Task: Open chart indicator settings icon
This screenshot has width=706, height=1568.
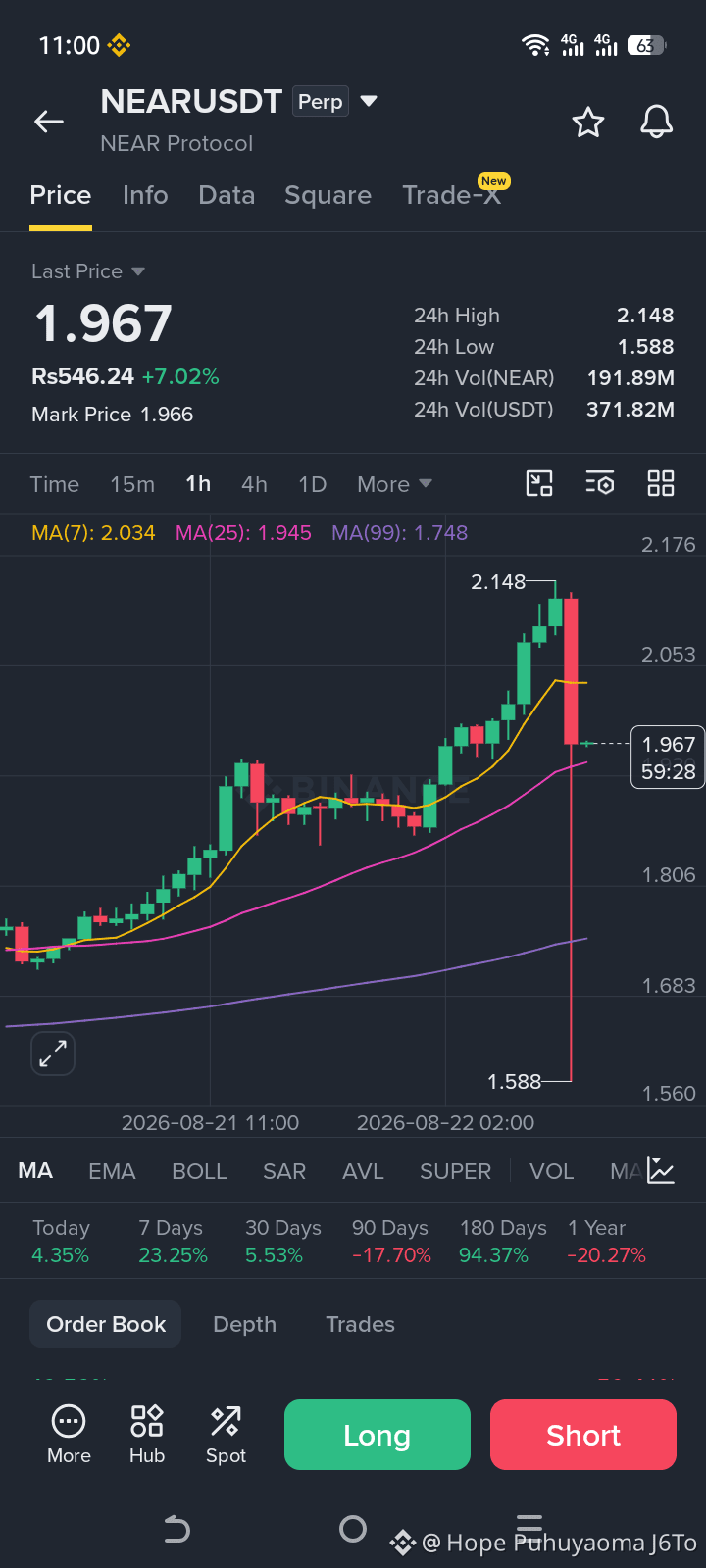Action: click(600, 483)
